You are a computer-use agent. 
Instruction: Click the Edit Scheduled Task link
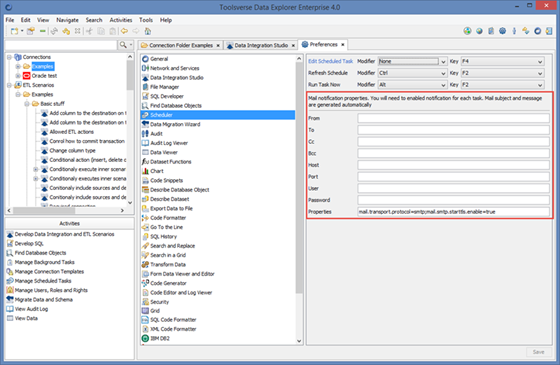[330, 61]
